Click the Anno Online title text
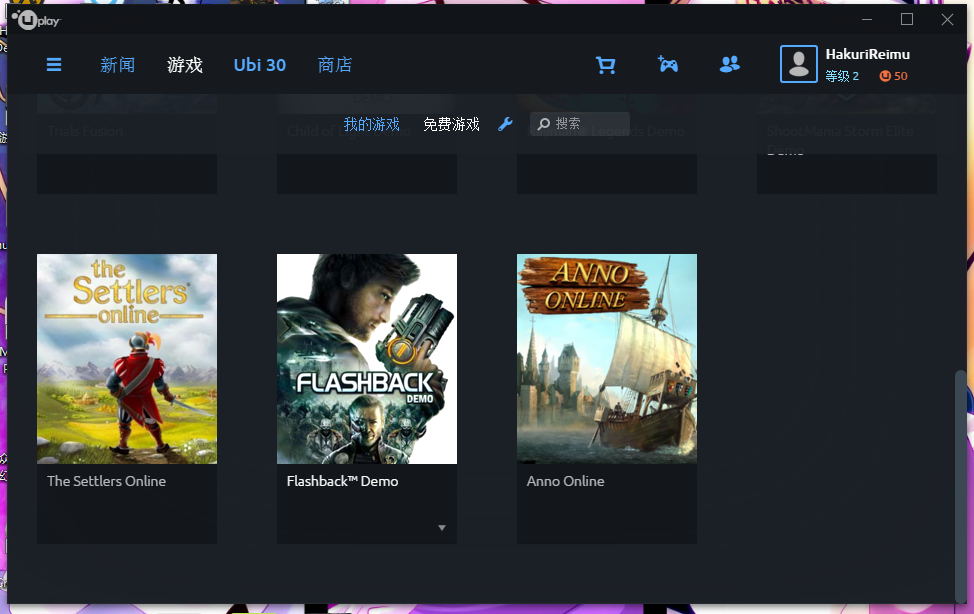 [x=565, y=481]
